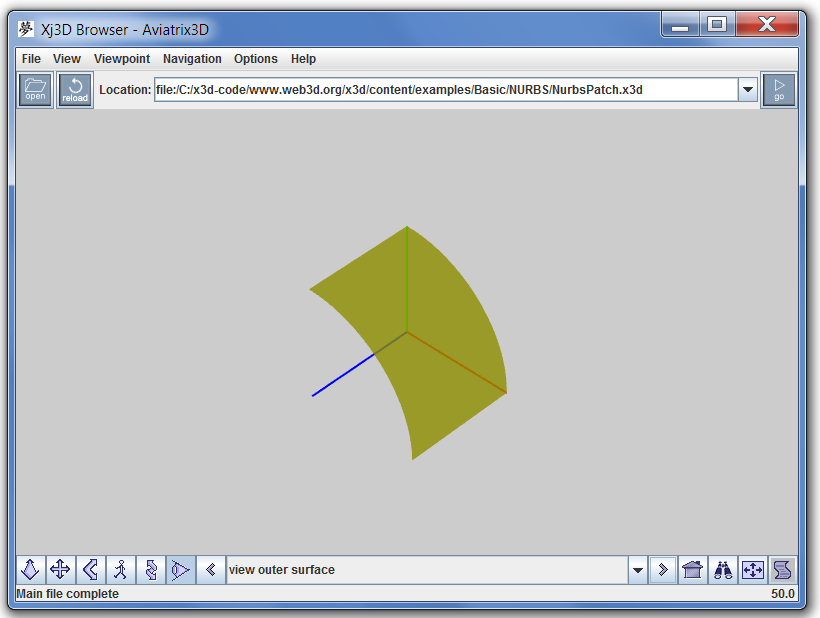Viewport: 820px width, 618px height.
Task: Select the Tilt navigation mode icon
Action: point(90,570)
